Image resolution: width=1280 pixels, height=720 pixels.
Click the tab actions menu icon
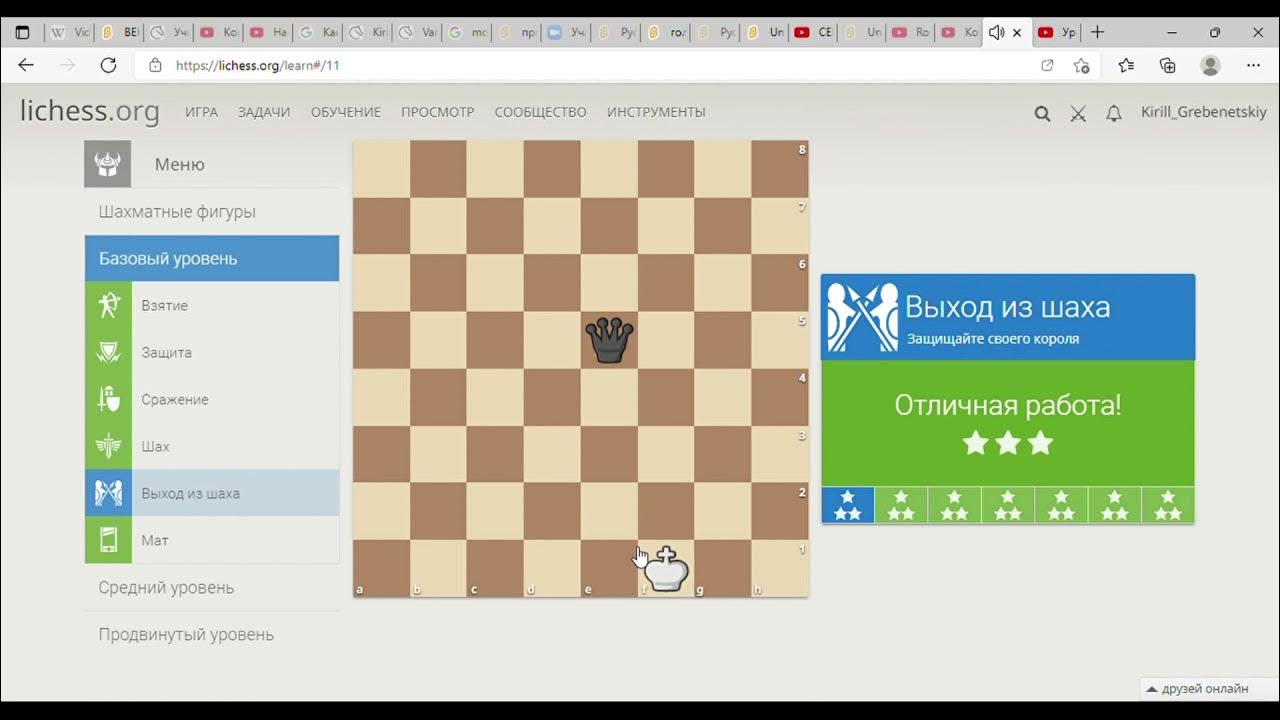22,32
